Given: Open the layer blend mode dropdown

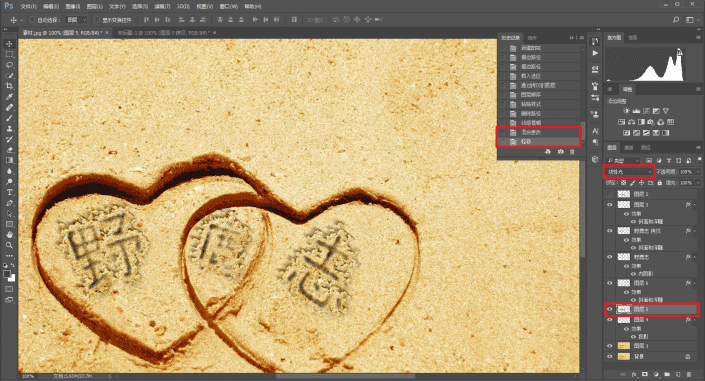Looking at the screenshot, I should (629, 172).
